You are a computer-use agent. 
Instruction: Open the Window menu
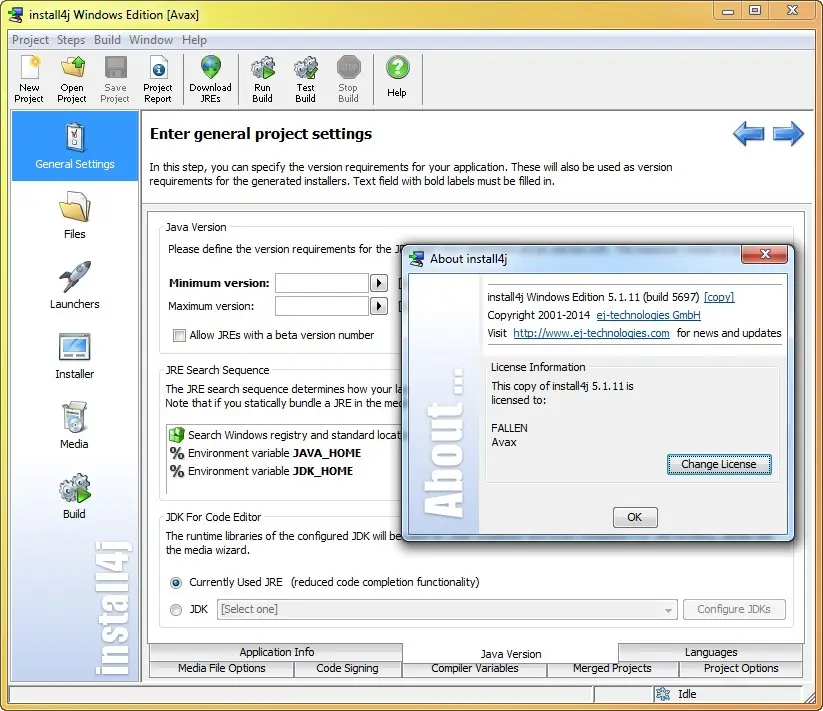(151, 40)
